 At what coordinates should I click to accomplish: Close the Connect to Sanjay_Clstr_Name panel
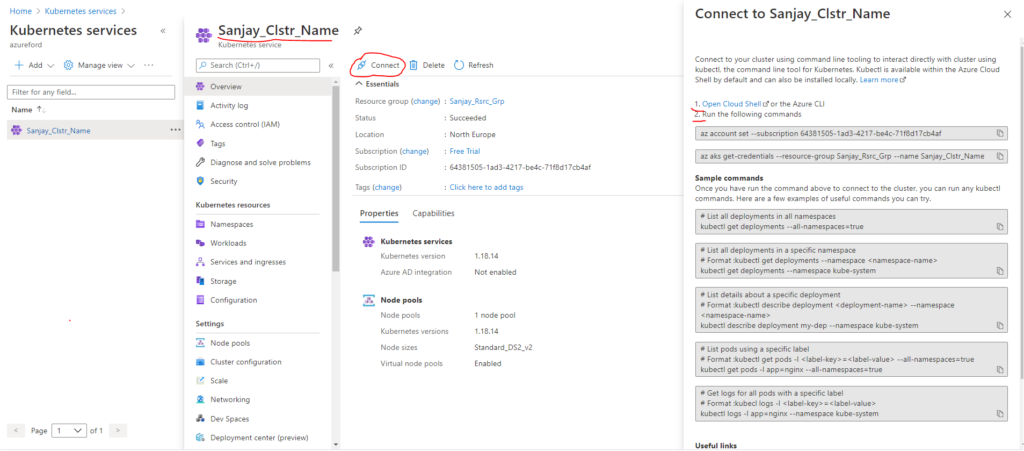tap(1007, 14)
